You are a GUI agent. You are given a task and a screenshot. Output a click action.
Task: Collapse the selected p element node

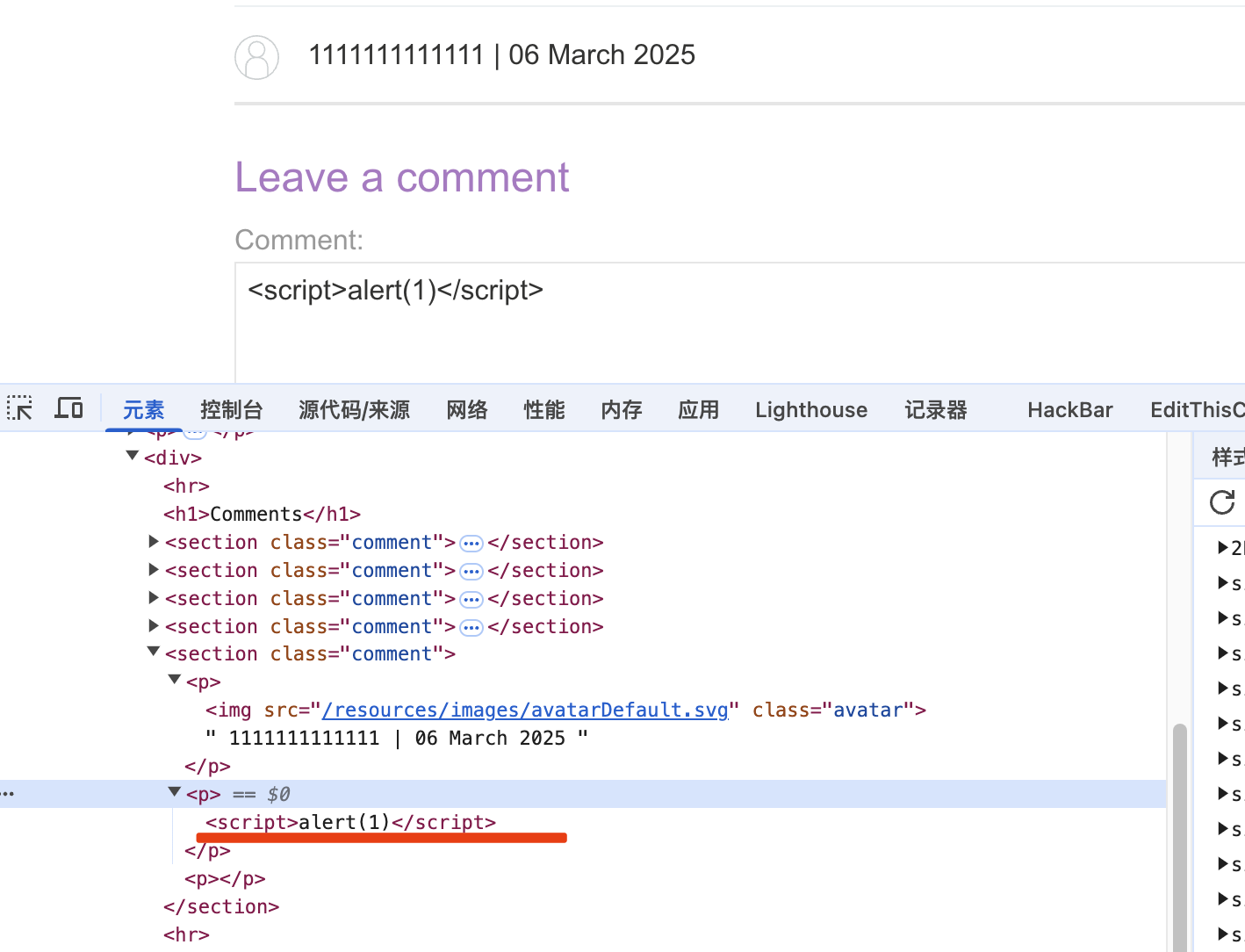175,792
